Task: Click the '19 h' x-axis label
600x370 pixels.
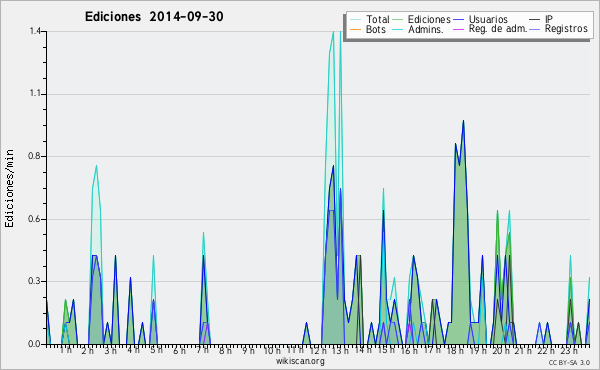Action: coord(478,350)
